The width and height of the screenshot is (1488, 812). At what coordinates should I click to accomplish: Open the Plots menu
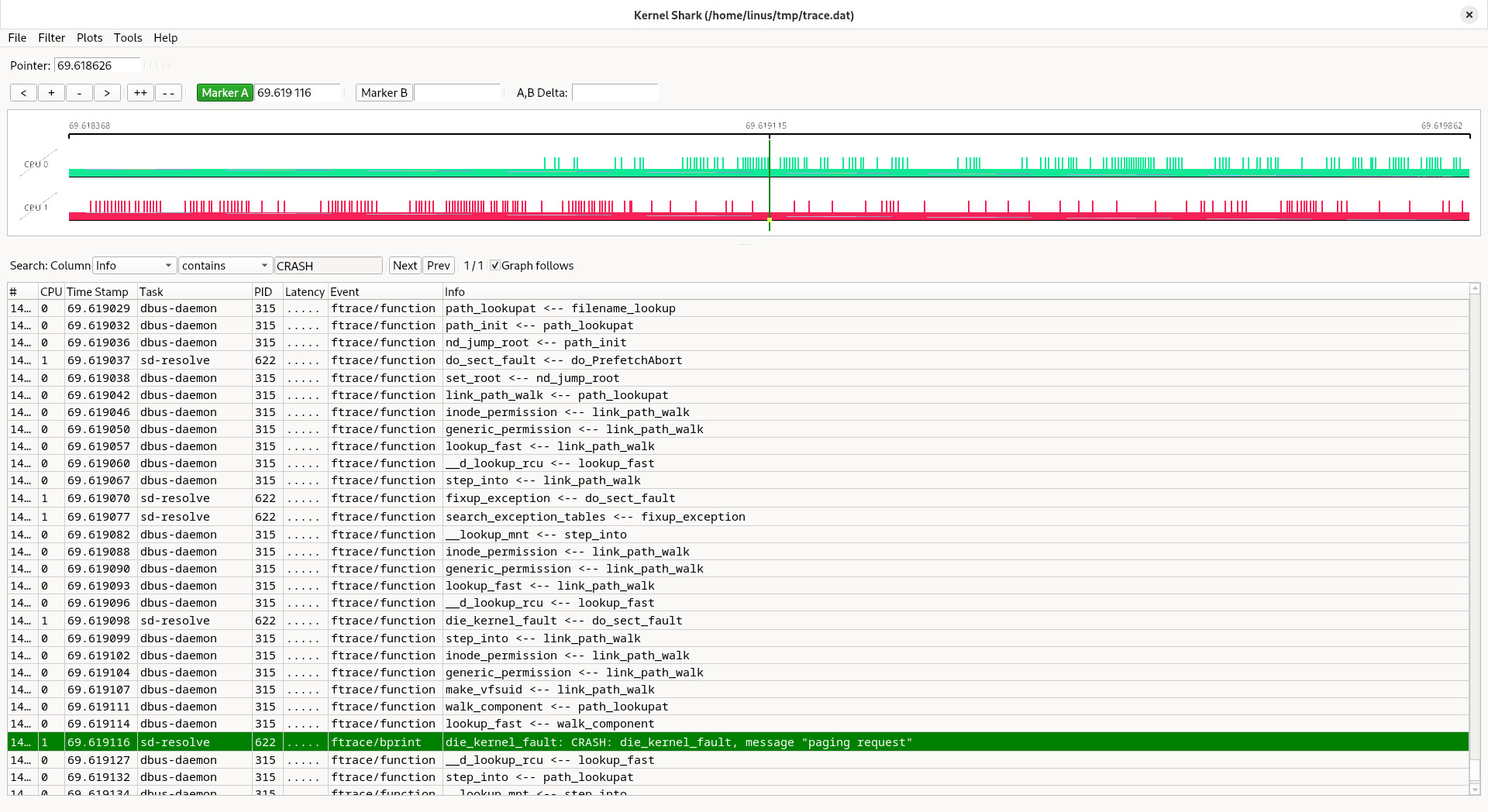[x=89, y=38]
